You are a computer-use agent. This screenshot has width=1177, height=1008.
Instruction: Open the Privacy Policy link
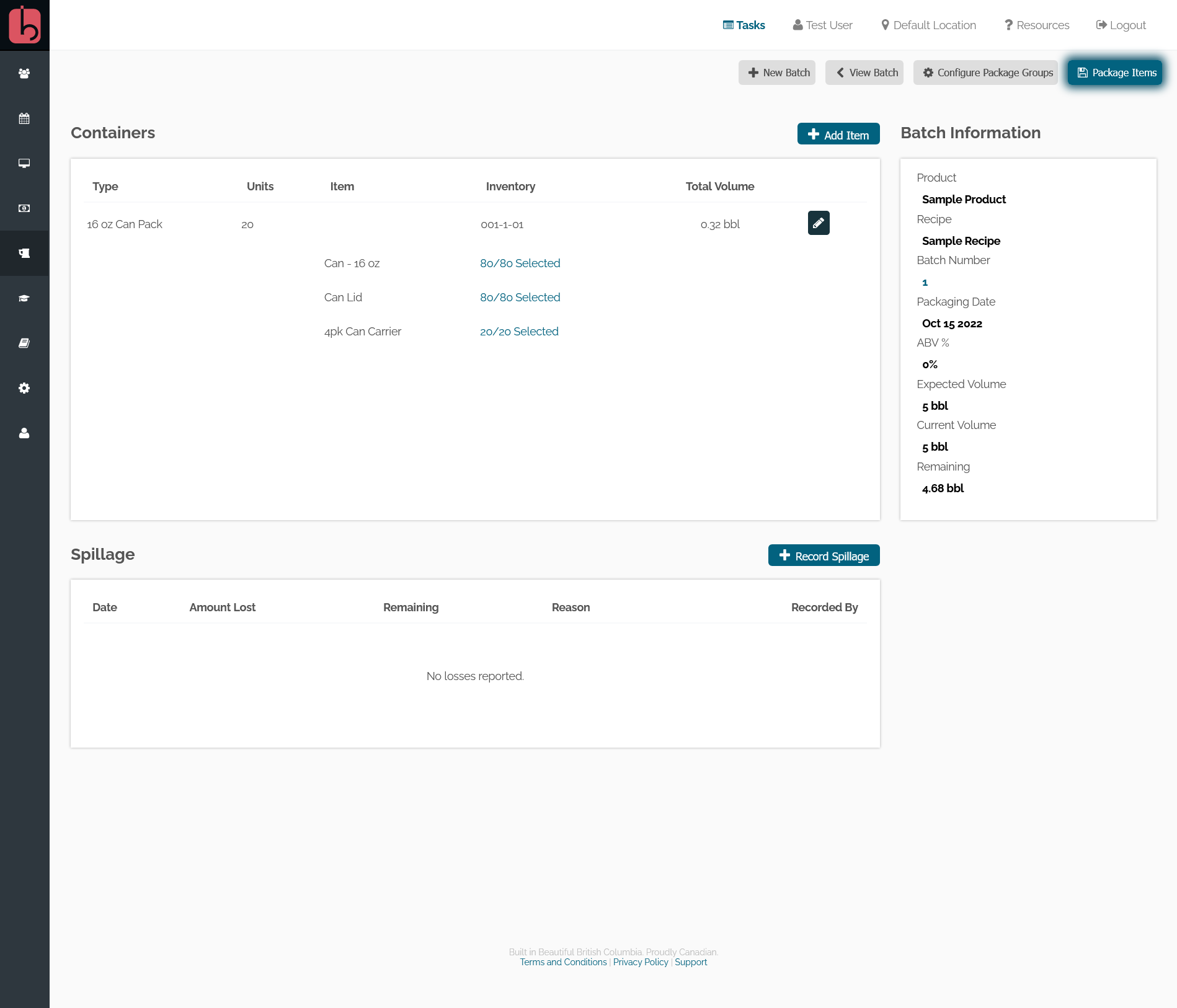[x=641, y=962]
